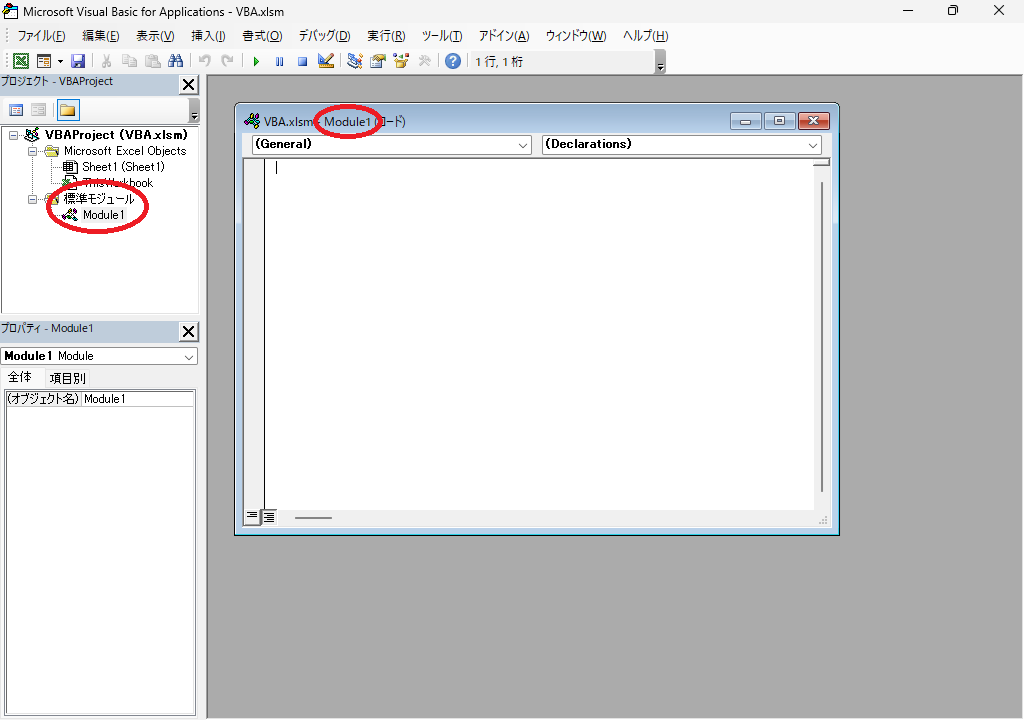Open the 挿入(I) menu
Image resolution: width=1024 pixels, height=720 pixels.
(x=208, y=36)
